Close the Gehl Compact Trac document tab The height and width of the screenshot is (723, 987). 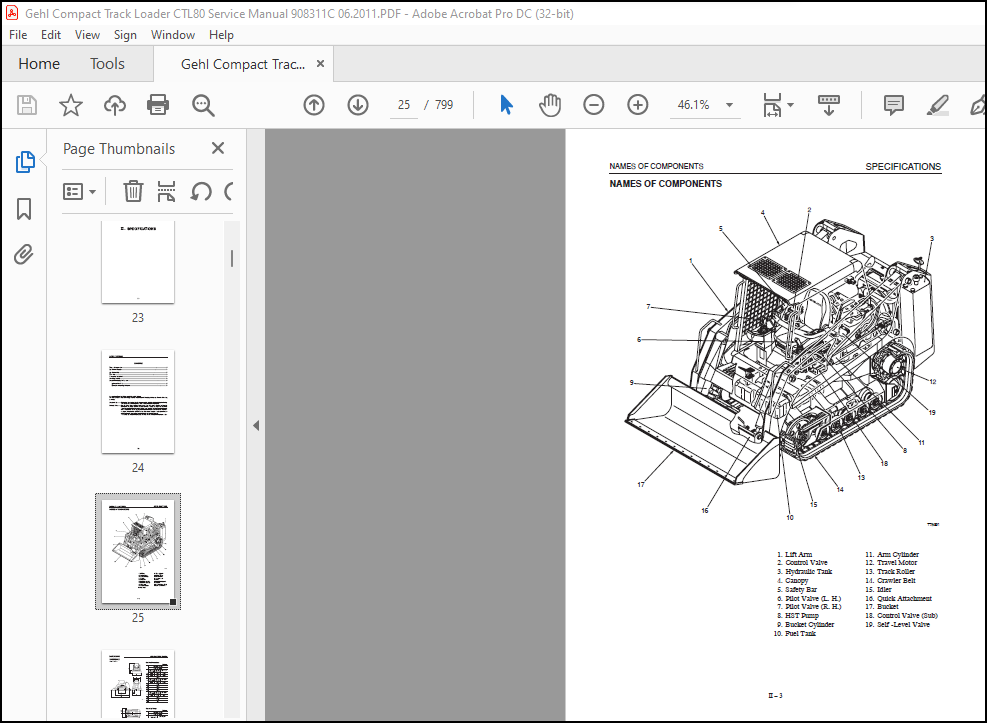320,64
